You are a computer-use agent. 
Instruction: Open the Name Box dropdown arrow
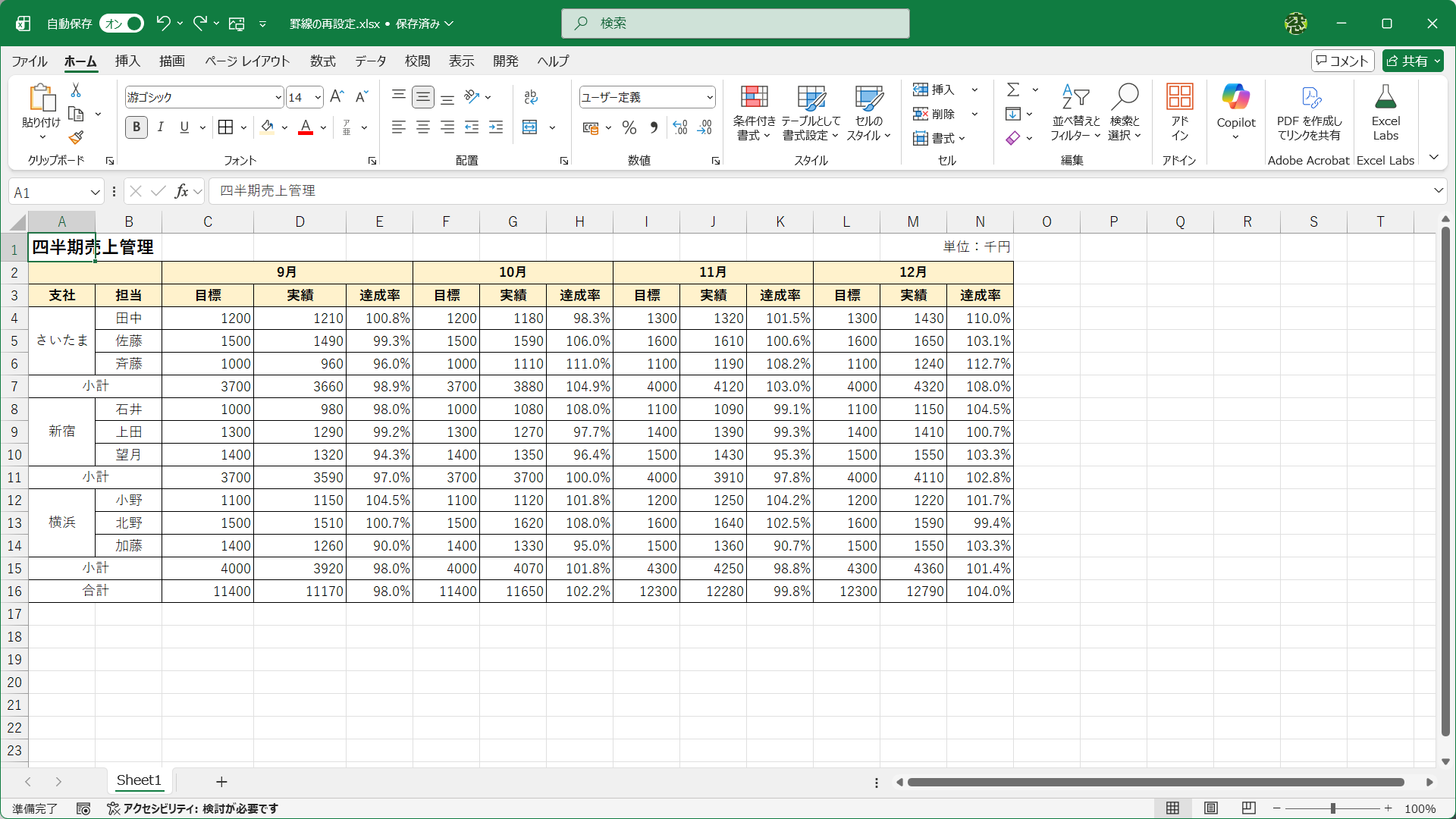(x=95, y=193)
